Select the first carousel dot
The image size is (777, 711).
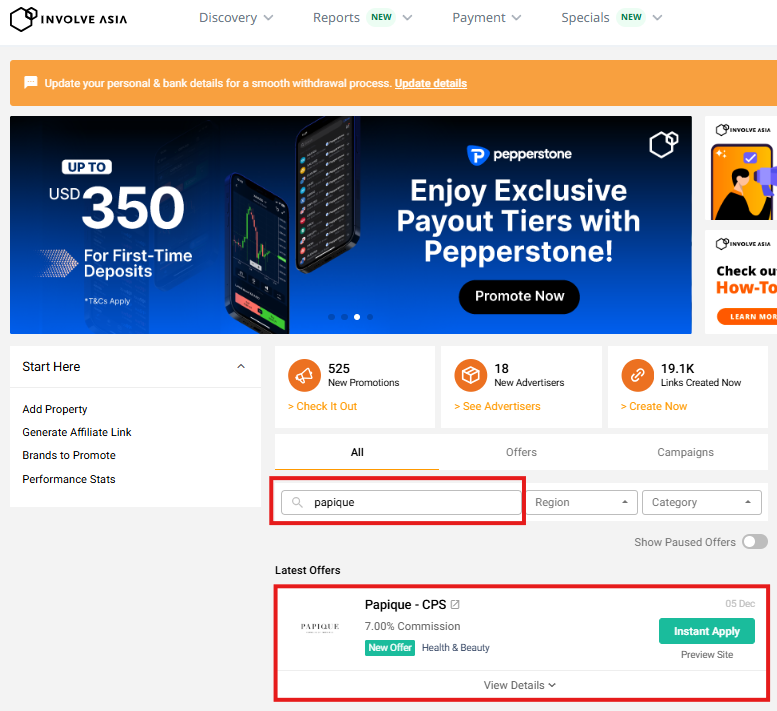[331, 317]
